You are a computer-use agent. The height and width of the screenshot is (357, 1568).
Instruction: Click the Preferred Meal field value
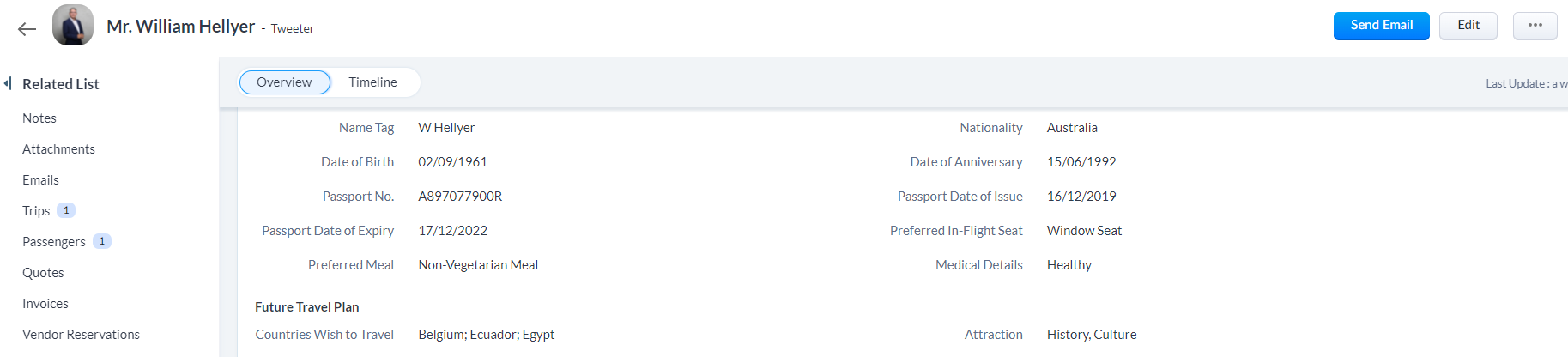(x=478, y=265)
